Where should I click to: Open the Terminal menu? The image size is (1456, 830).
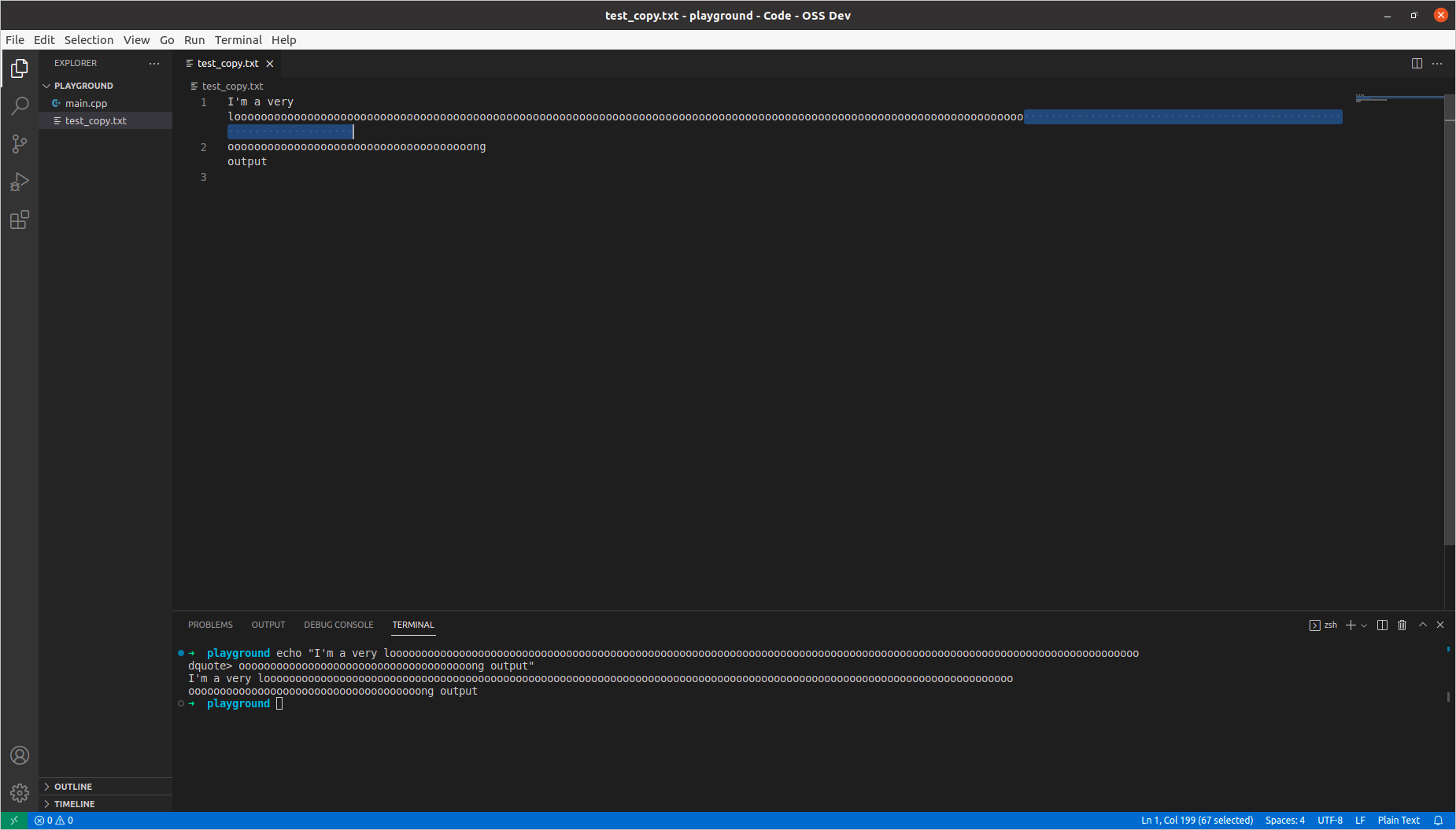click(x=238, y=40)
